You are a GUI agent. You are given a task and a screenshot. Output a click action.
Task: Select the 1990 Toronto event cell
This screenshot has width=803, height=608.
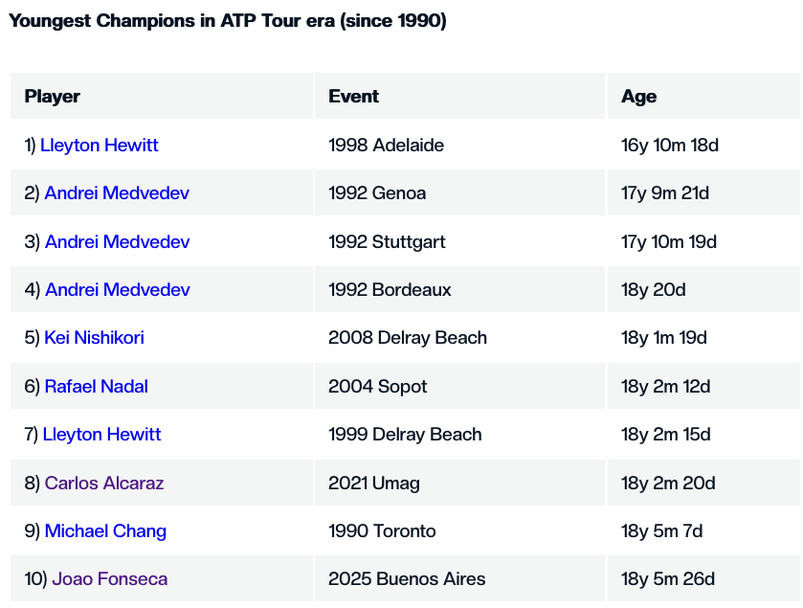pyautogui.click(x=382, y=531)
